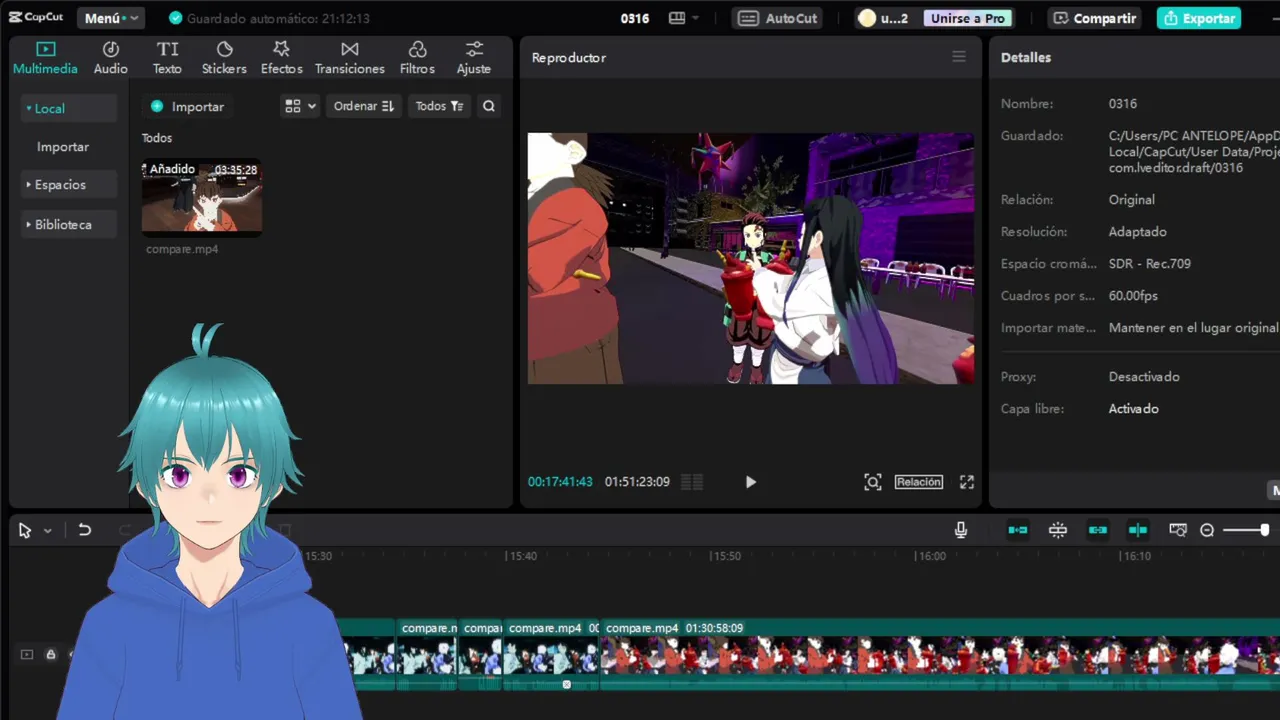Screen dimensions: 1280x720
Task: Open the Stickers tab
Action: tap(224, 58)
